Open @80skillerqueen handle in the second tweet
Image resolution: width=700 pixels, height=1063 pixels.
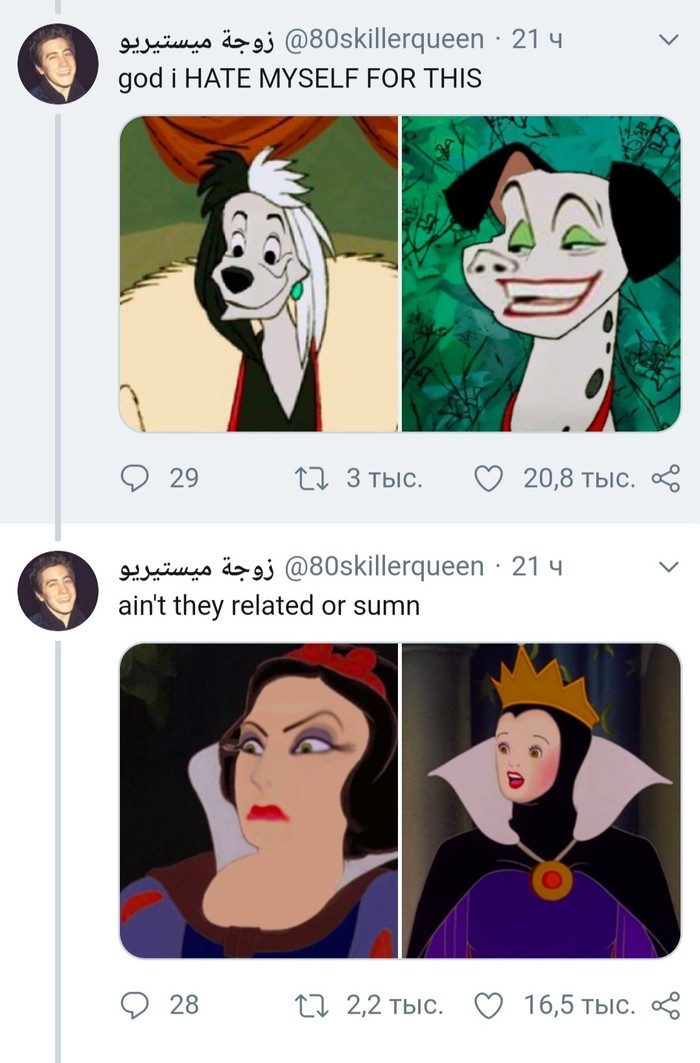click(384, 567)
